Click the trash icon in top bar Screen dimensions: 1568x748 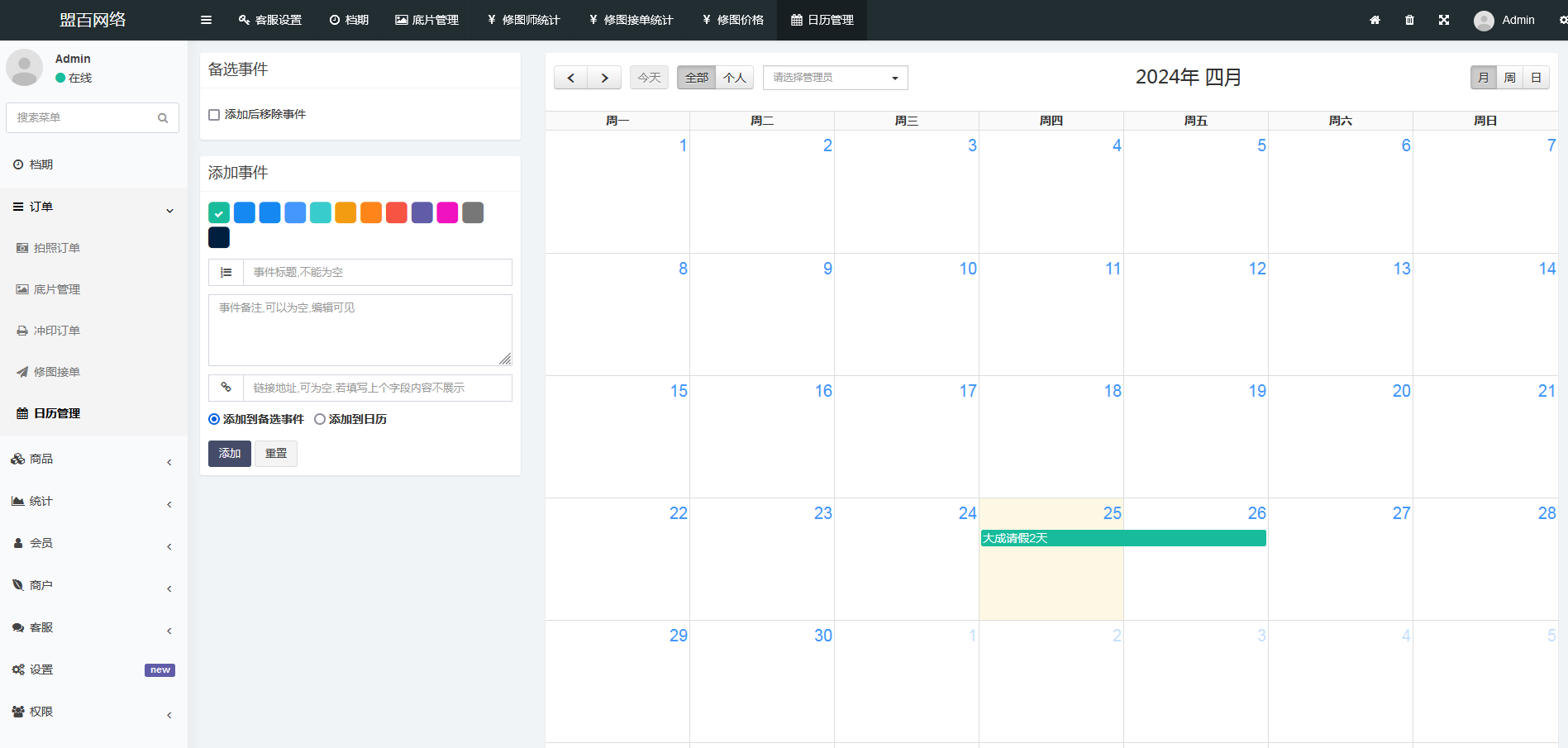coord(1409,20)
